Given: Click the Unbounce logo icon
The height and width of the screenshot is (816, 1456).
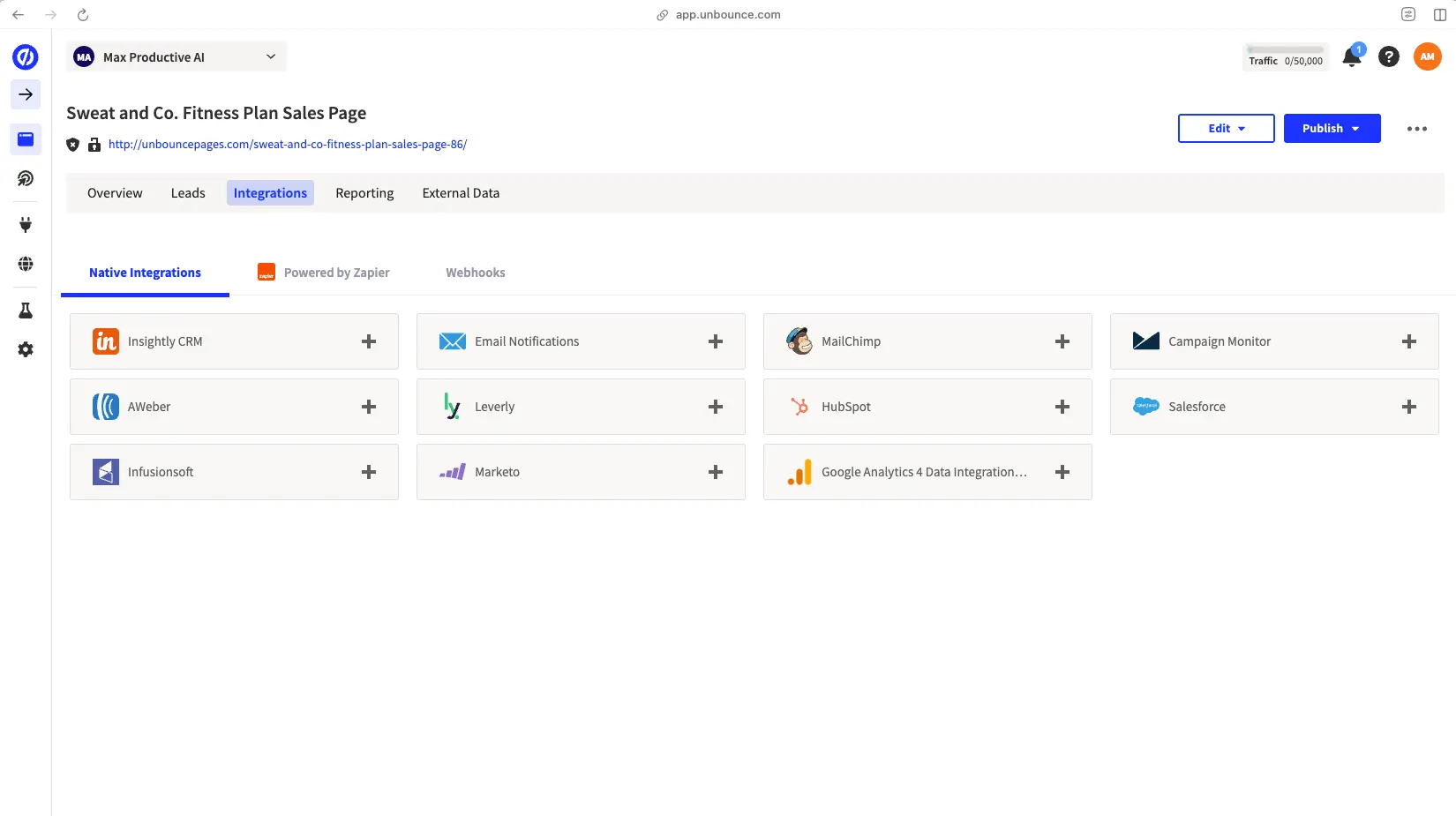Looking at the screenshot, I should [x=25, y=56].
